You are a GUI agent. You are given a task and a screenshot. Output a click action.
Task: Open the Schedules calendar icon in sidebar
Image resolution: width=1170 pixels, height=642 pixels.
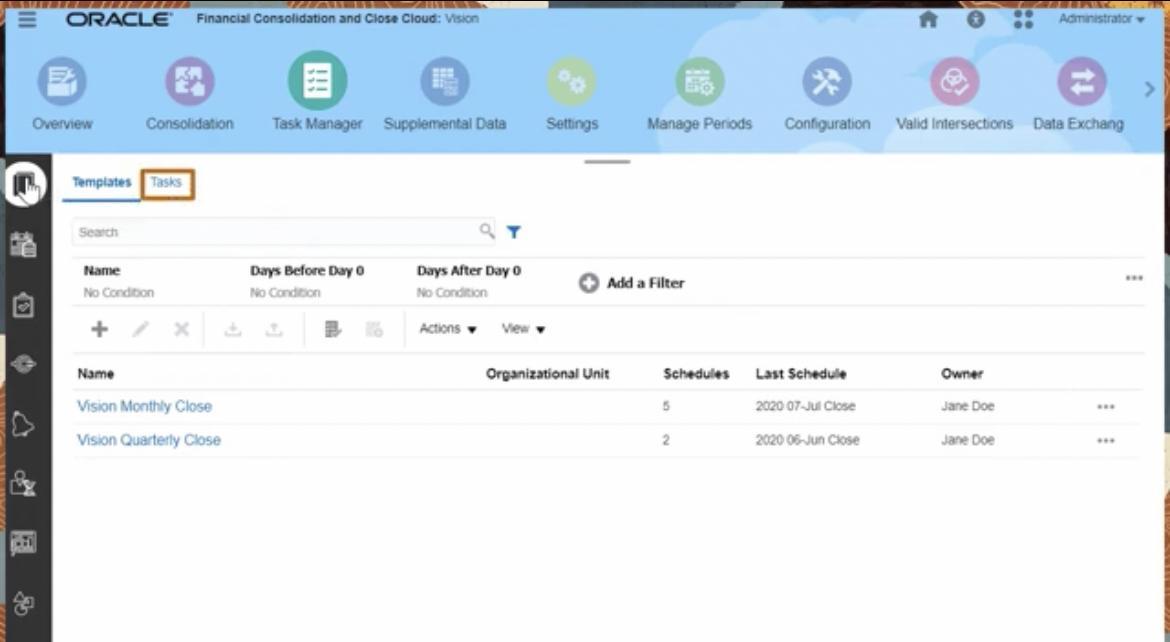point(23,244)
